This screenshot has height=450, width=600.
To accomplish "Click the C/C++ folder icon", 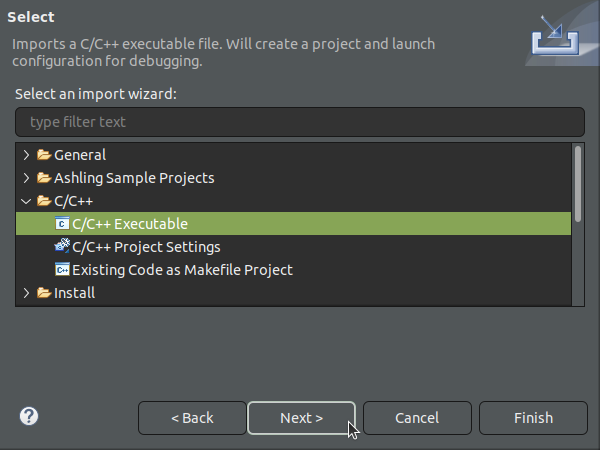I will click(x=44, y=201).
